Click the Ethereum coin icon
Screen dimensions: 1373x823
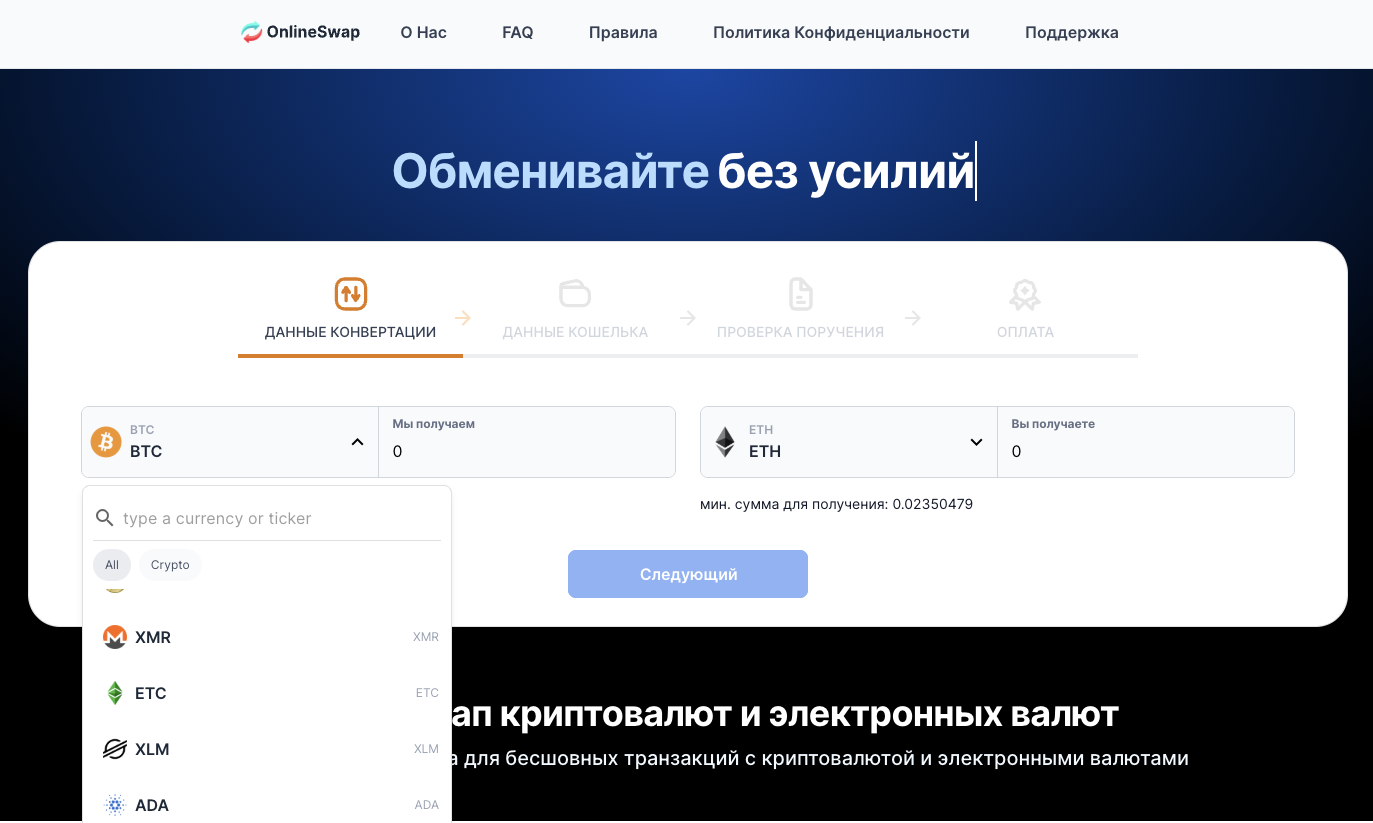[724, 441]
